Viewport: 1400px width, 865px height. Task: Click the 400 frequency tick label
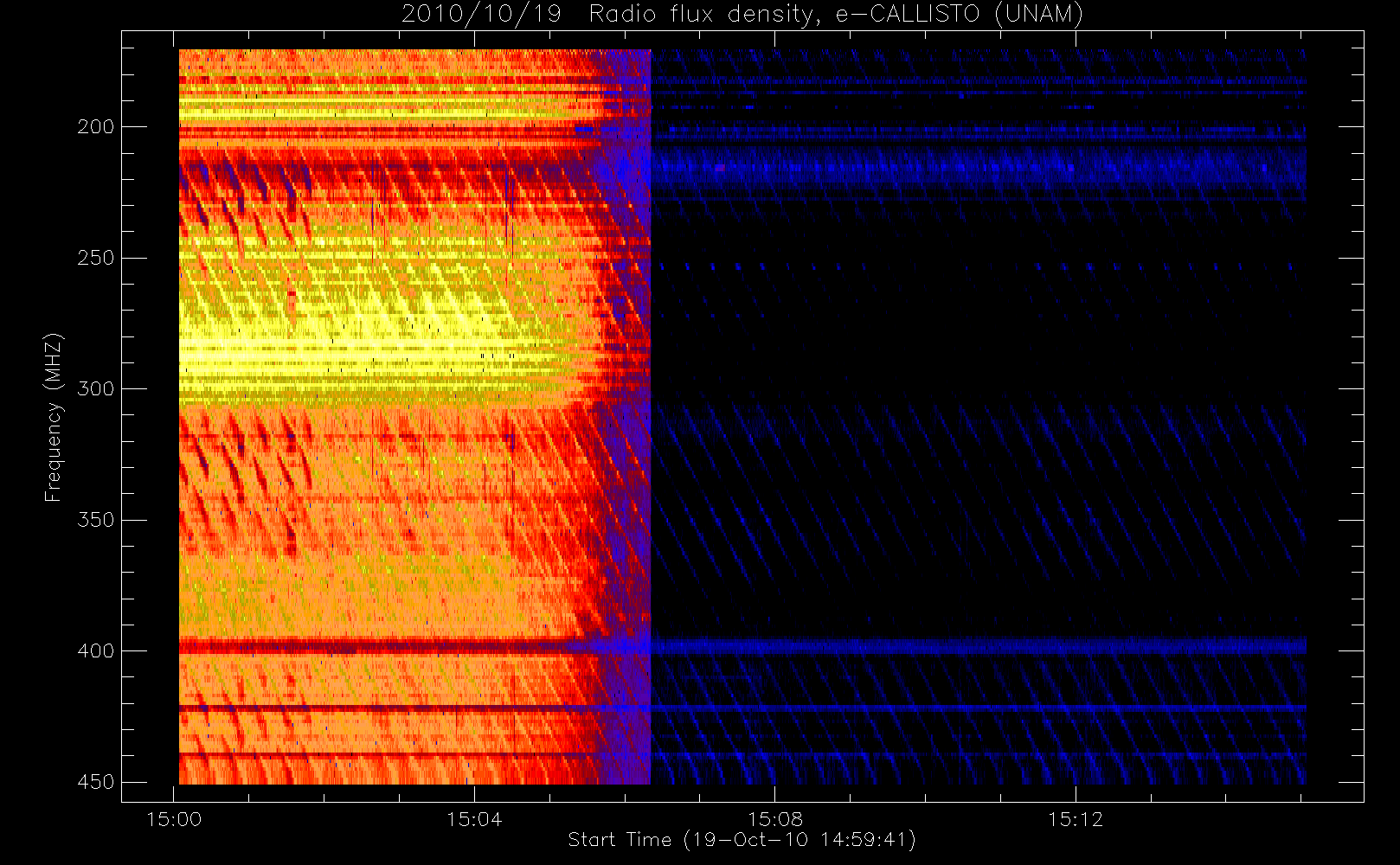[95, 650]
